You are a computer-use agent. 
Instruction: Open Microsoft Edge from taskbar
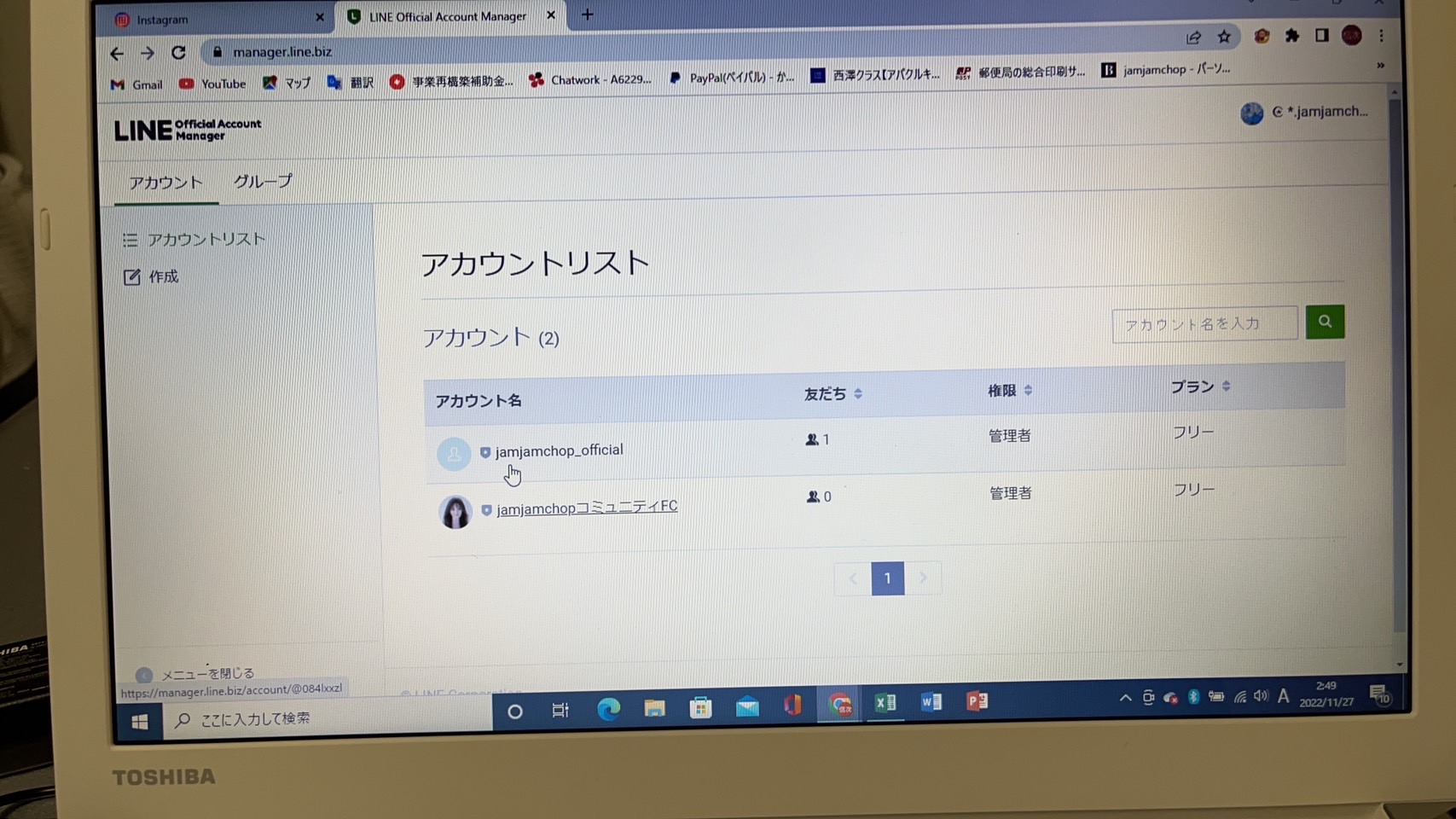coord(608,709)
